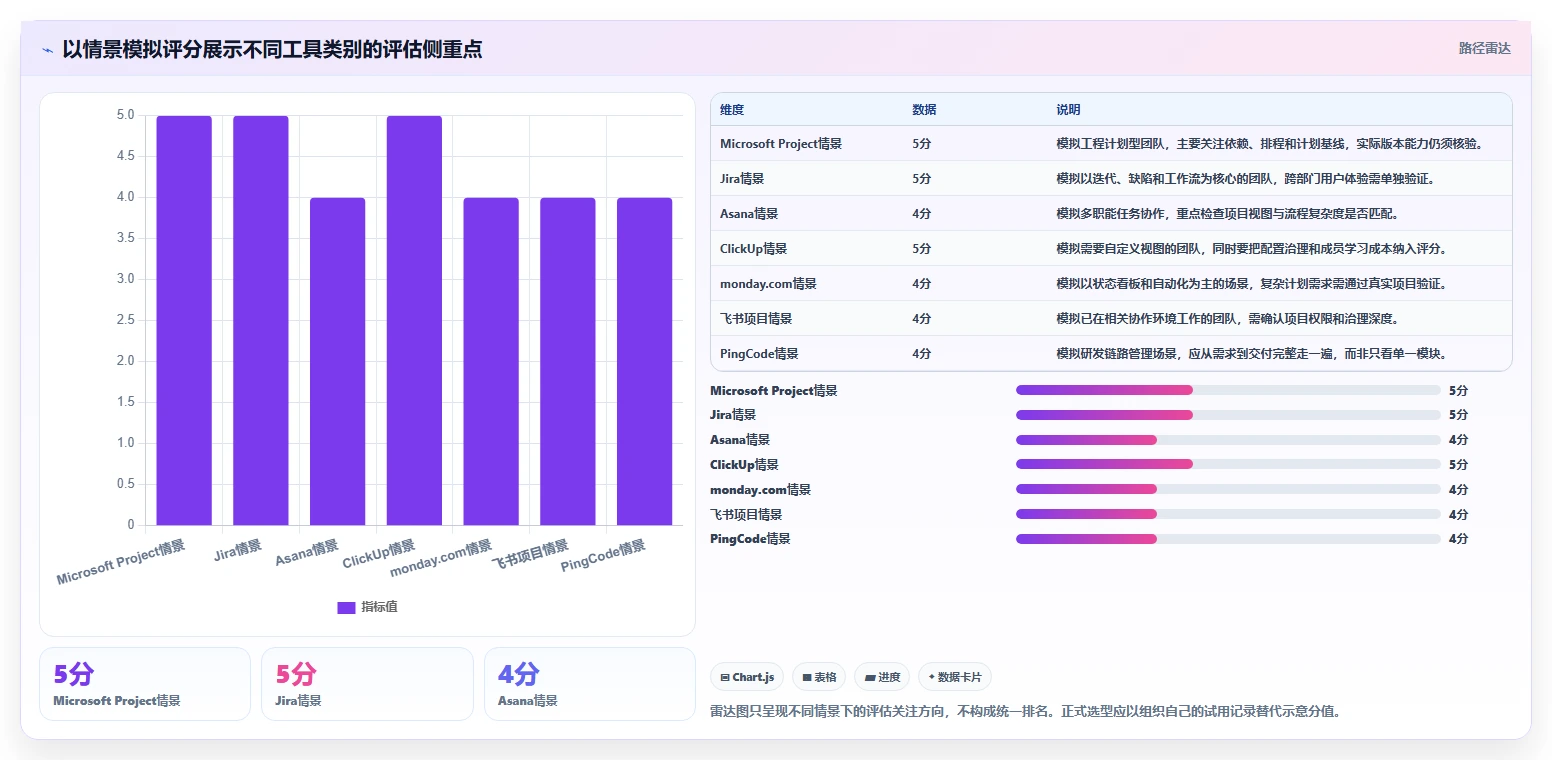Click the Microsoft Project情景 x-axis label on the chart
Viewport: 1552px width, 760px height.
point(121,563)
